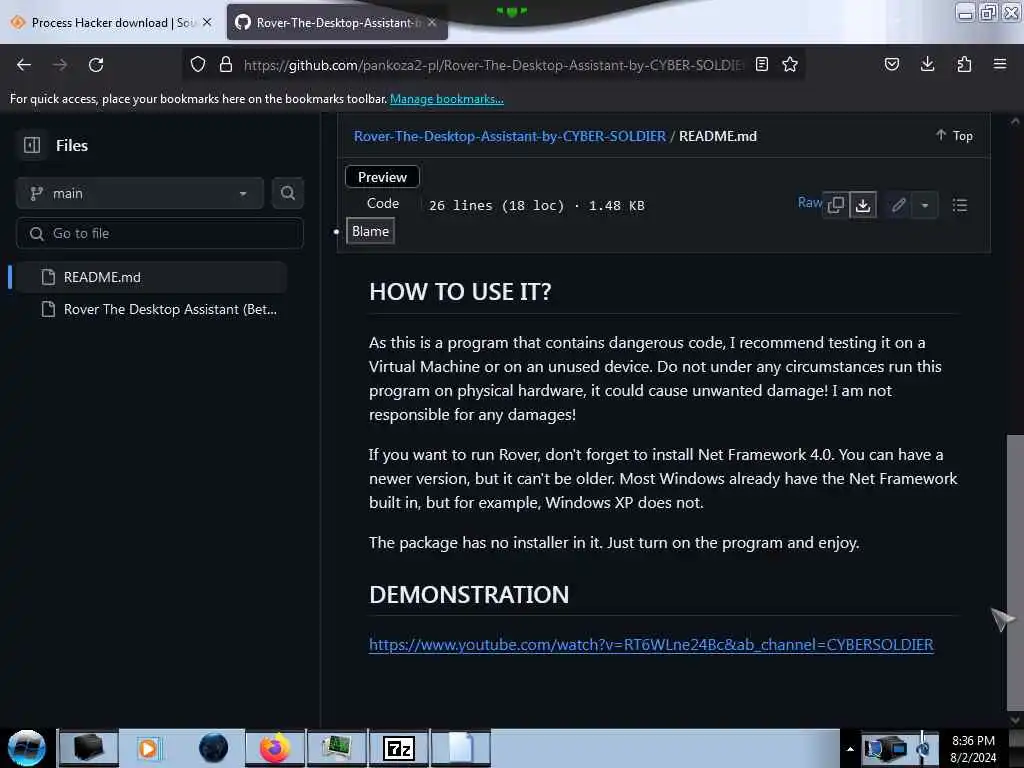Open the black box taskbar icon

pyautogui.click(x=89, y=748)
